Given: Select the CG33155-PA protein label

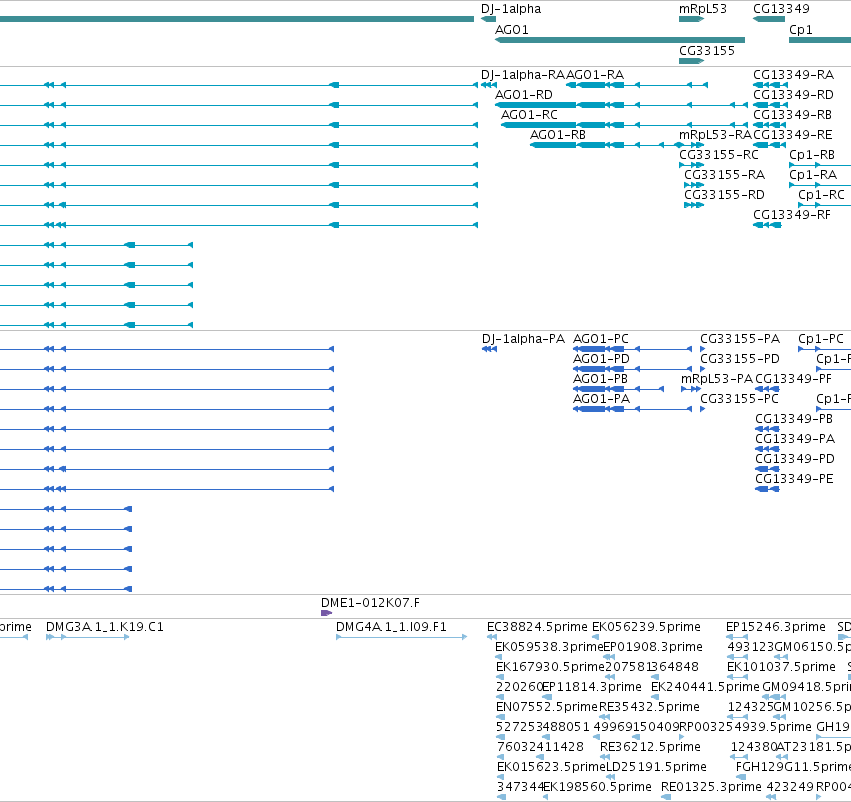Looking at the screenshot, I should click(740, 339).
